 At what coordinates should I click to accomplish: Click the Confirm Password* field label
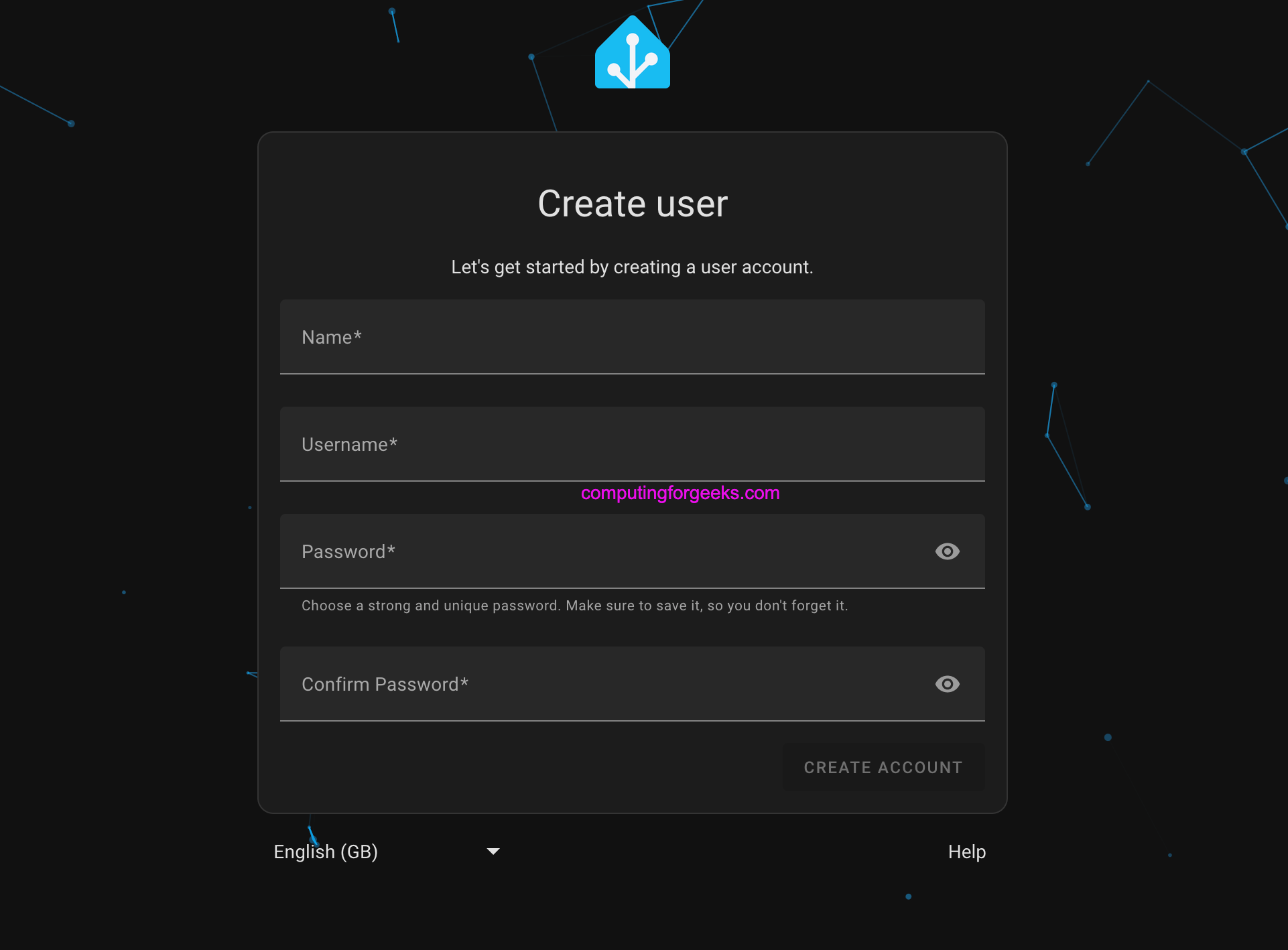[x=385, y=684]
